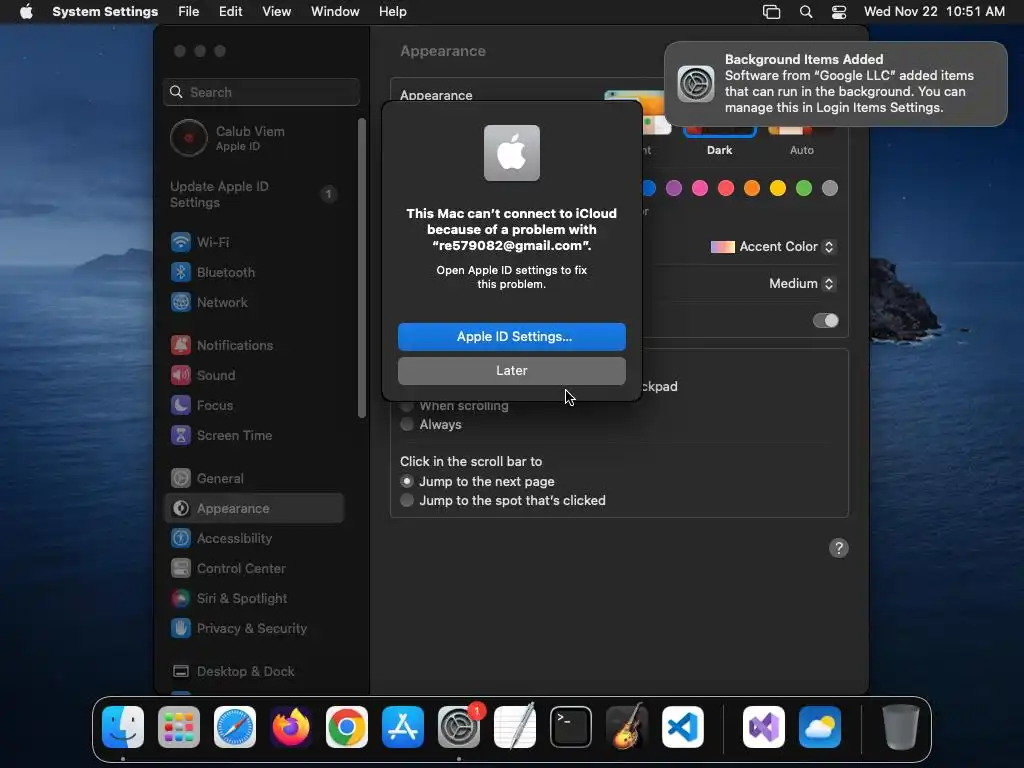Open Bluetooth icon in sidebar
The image size is (1024, 768).
click(181, 272)
